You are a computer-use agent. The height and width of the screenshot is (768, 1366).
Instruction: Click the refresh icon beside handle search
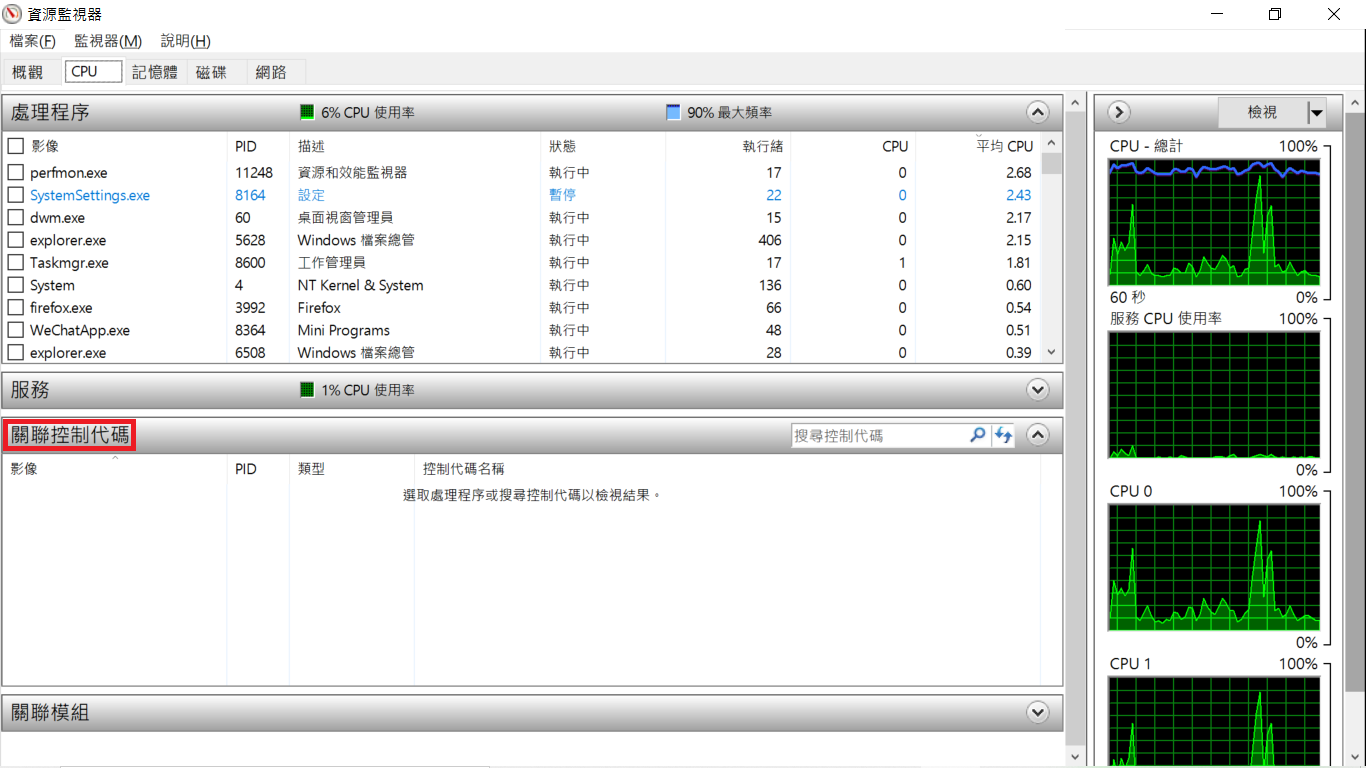coord(1003,435)
